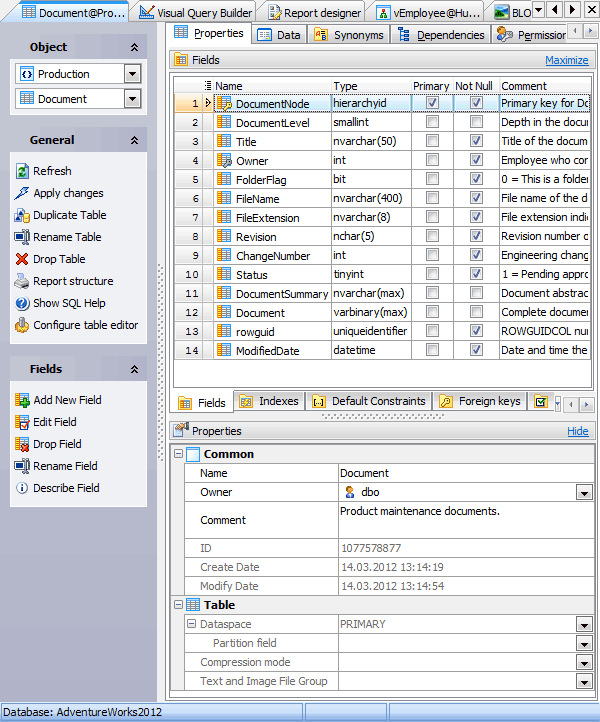Screen dimensions: 600x722
Task: Click the Owner foreign key field icon
Action: [x=224, y=160]
